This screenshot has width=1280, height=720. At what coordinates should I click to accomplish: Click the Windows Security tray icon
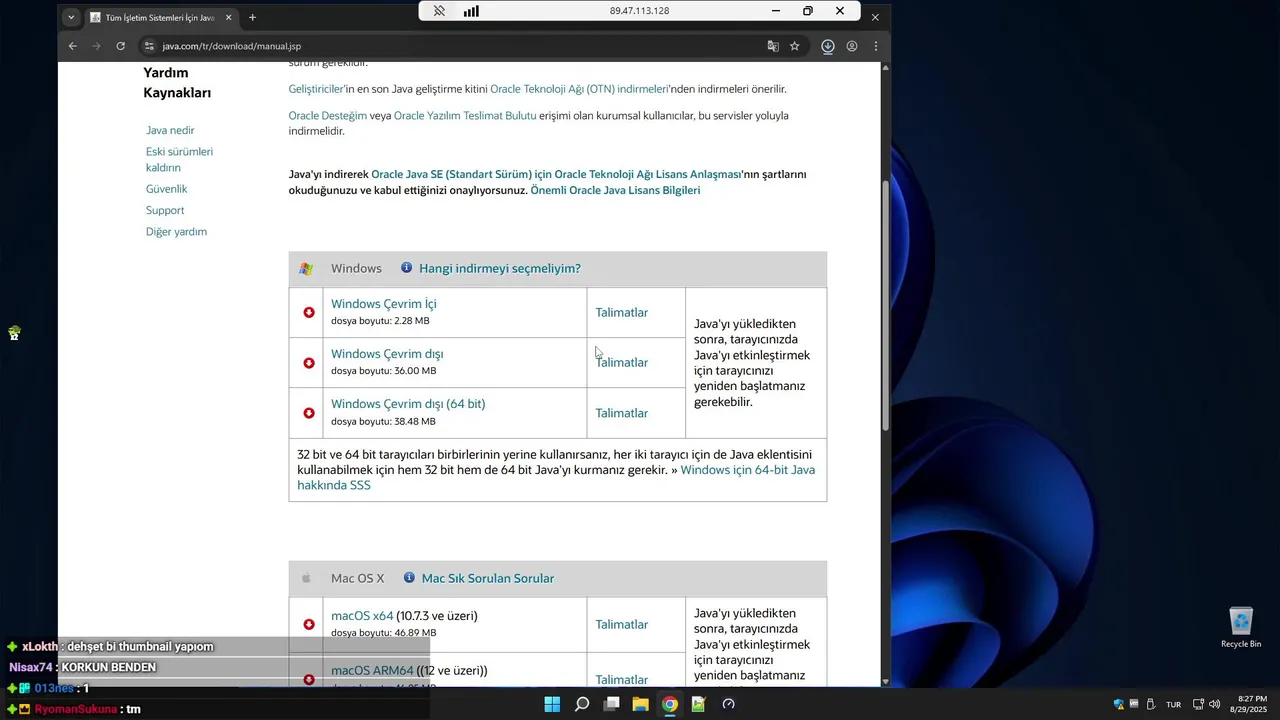pos(1119,704)
